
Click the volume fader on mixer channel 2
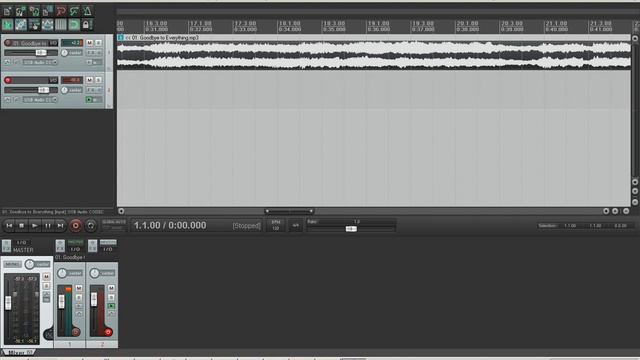(94, 300)
